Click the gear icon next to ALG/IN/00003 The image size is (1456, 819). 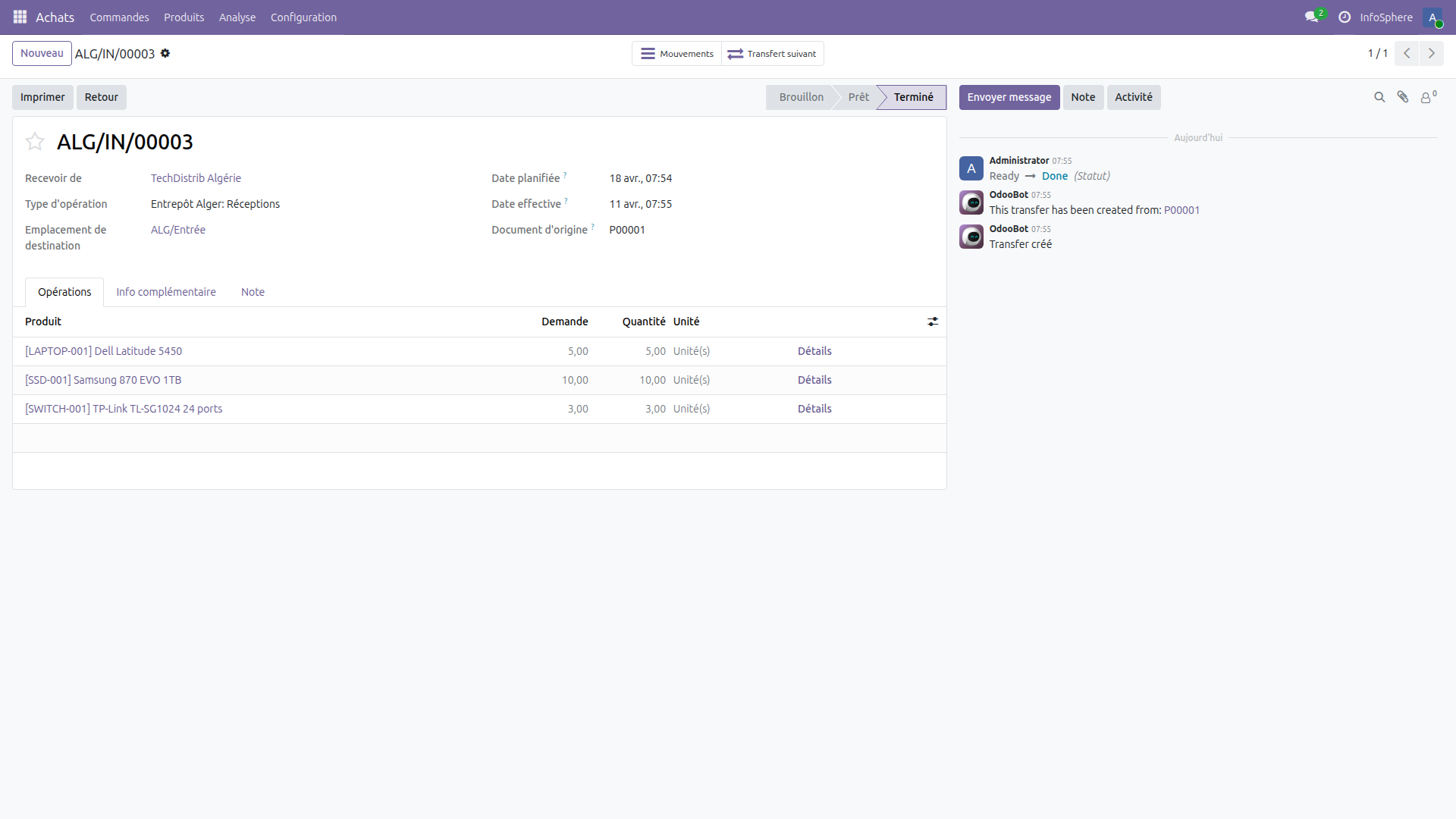coord(165,53)
